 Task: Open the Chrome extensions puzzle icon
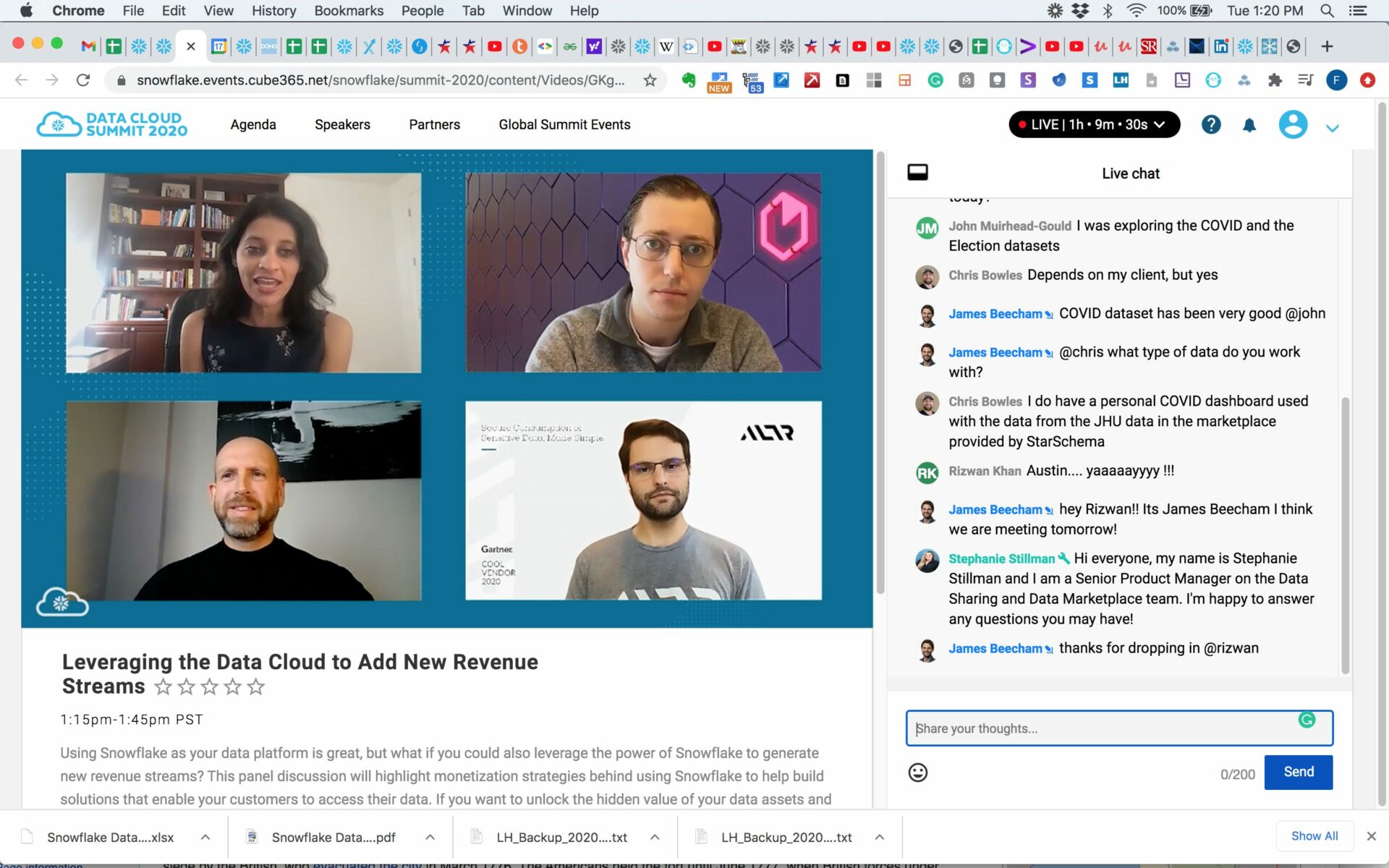pyautogui.click(x=1275, y=80)
